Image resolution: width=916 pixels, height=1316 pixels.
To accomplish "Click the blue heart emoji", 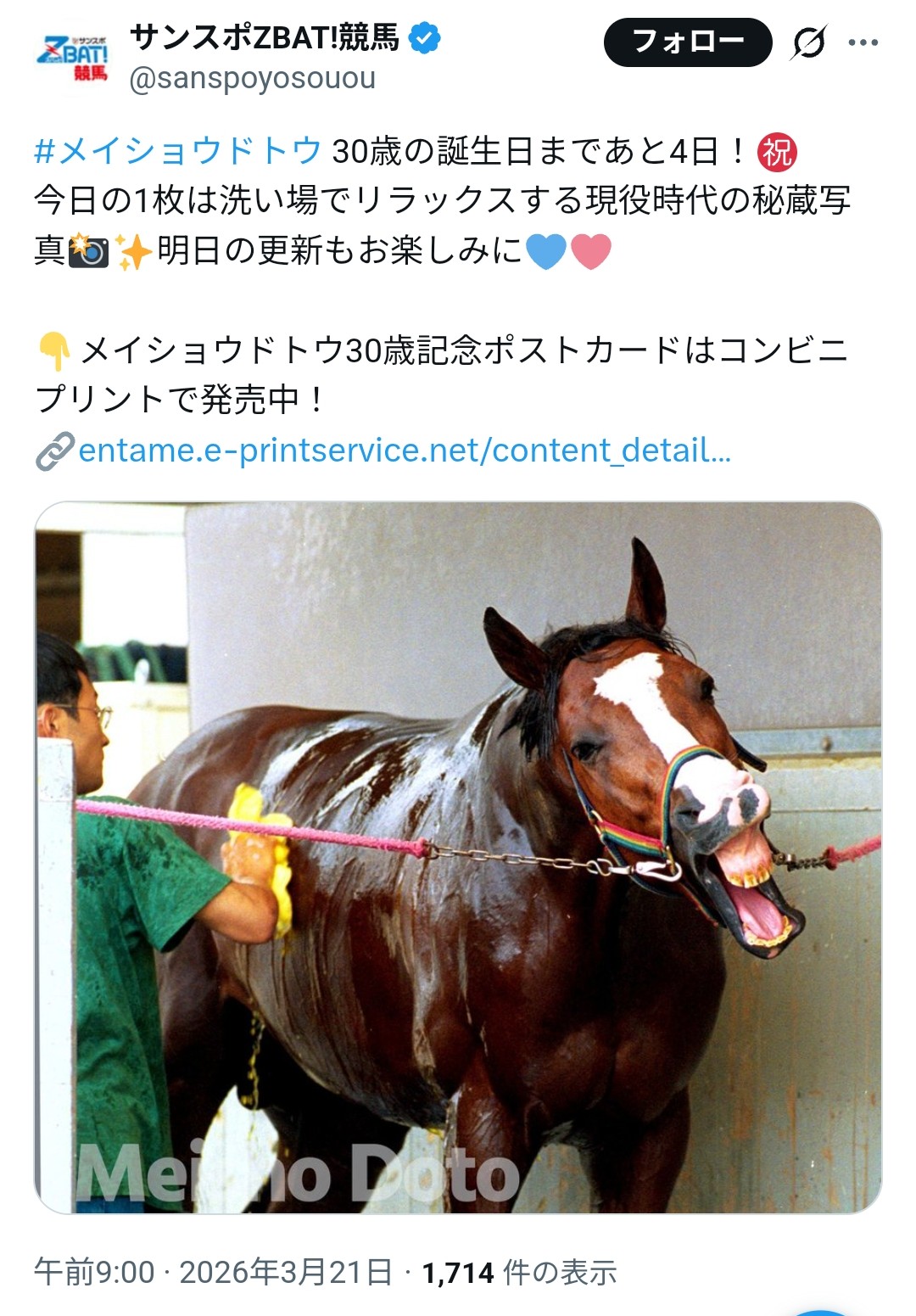I will [x=546, y=251].
